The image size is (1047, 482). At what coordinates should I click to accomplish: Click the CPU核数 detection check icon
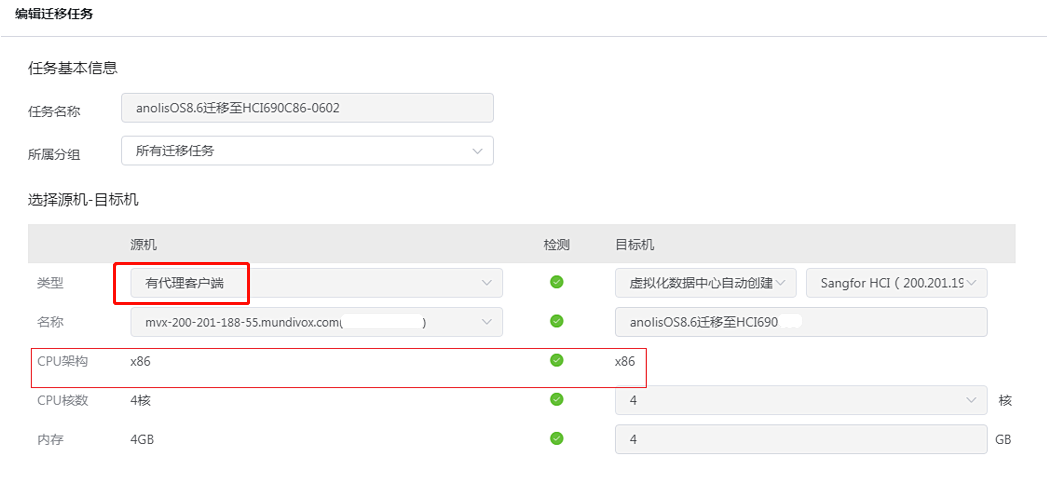coord(557,399)
